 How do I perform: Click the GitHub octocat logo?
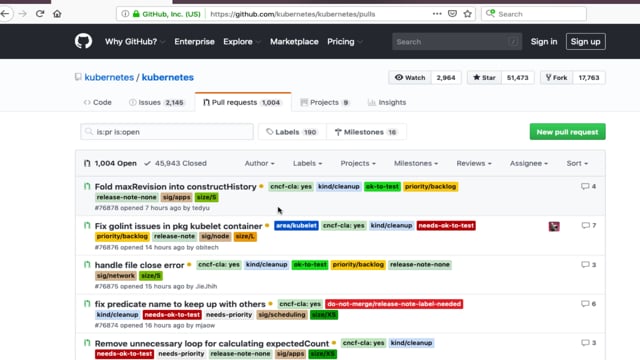(x=83, y=41)
